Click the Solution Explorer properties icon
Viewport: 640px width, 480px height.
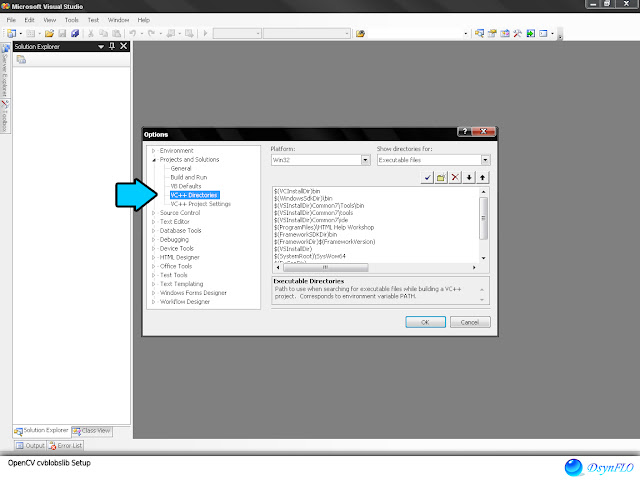[21, 60]
